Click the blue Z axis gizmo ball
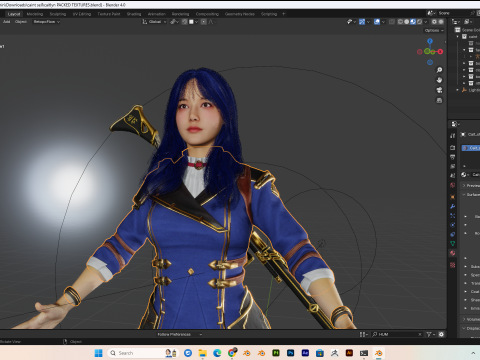This screenshot has height=360, width=480. [x=430, y=41]
